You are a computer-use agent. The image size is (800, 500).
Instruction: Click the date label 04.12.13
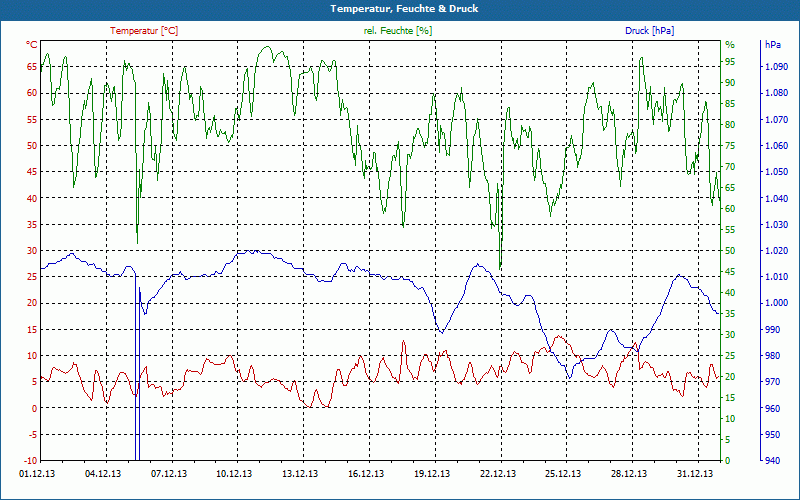[103, 474]
